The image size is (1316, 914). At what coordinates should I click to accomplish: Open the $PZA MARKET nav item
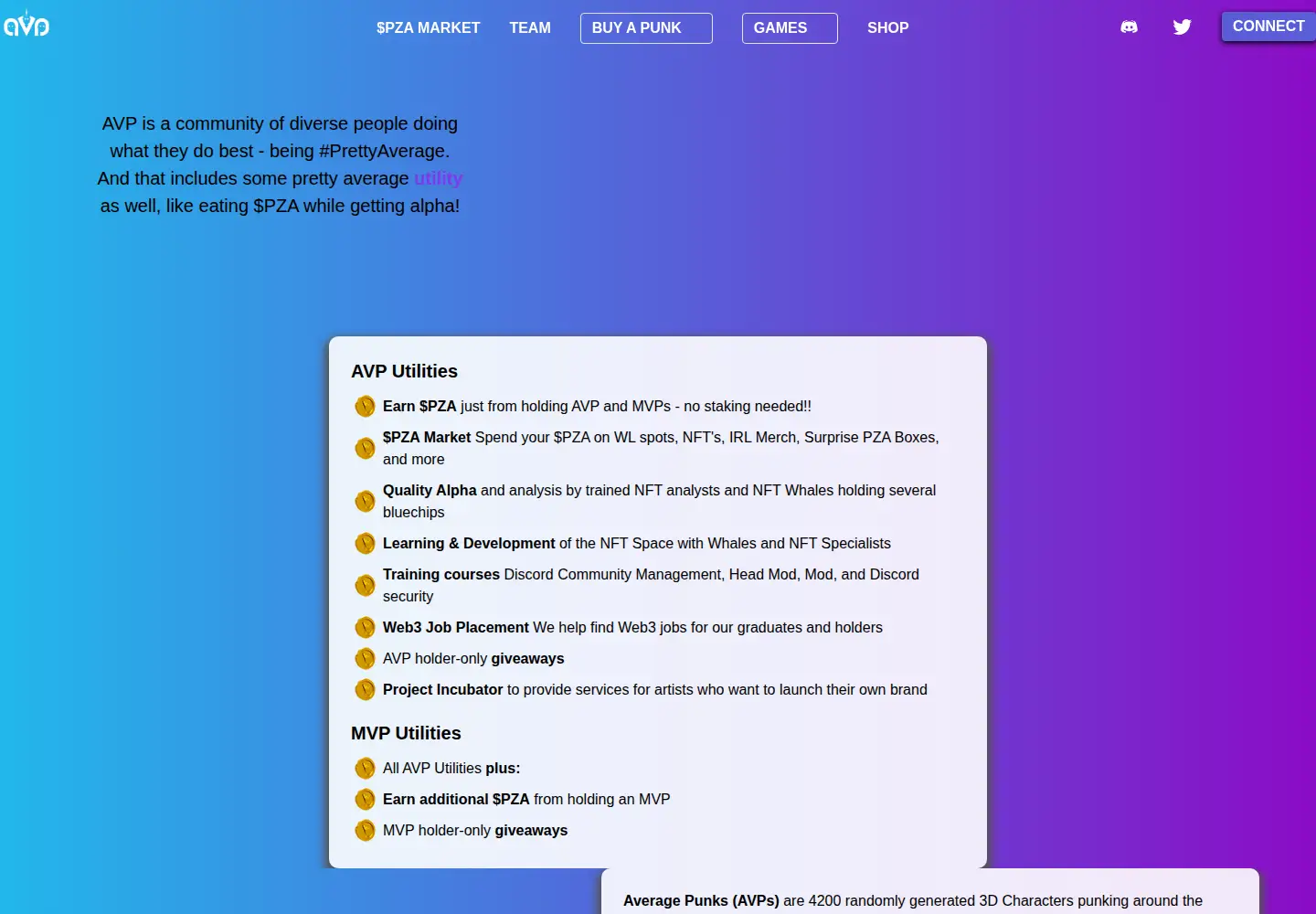(428, 28)
